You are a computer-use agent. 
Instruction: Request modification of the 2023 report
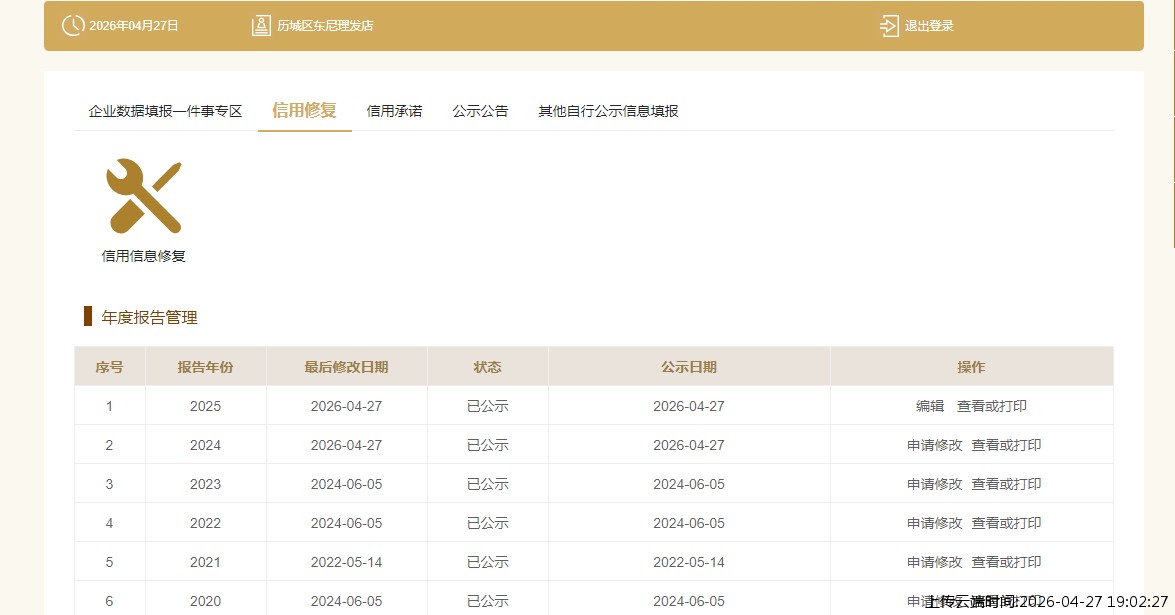click(x=935, y=485)
